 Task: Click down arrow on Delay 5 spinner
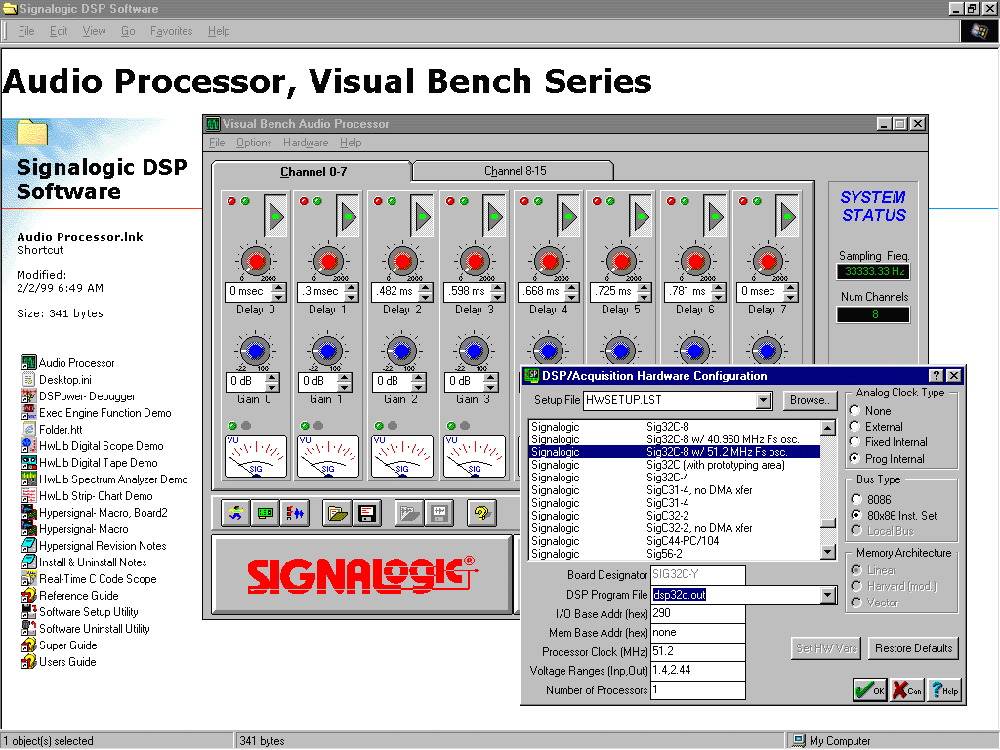pos(644,297)
